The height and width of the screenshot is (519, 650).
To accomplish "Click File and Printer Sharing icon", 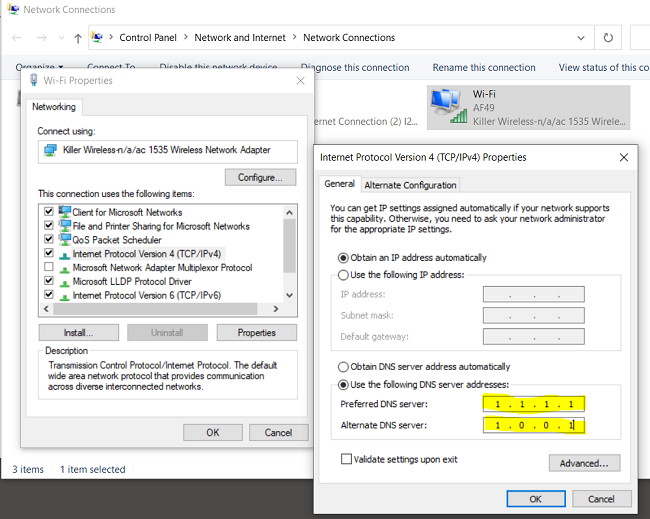I will pyautogui.click(x=65, y=225).
